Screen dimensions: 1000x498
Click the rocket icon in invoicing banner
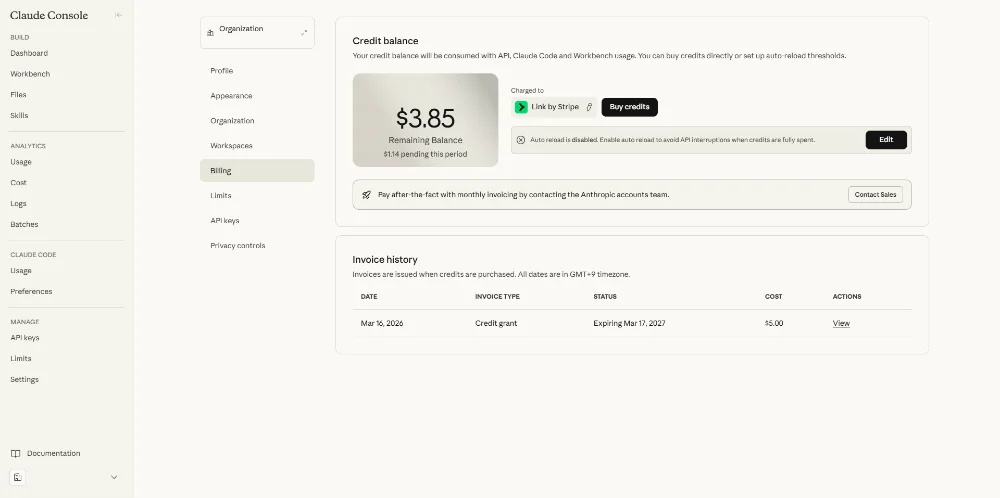(x=367, y=195)
